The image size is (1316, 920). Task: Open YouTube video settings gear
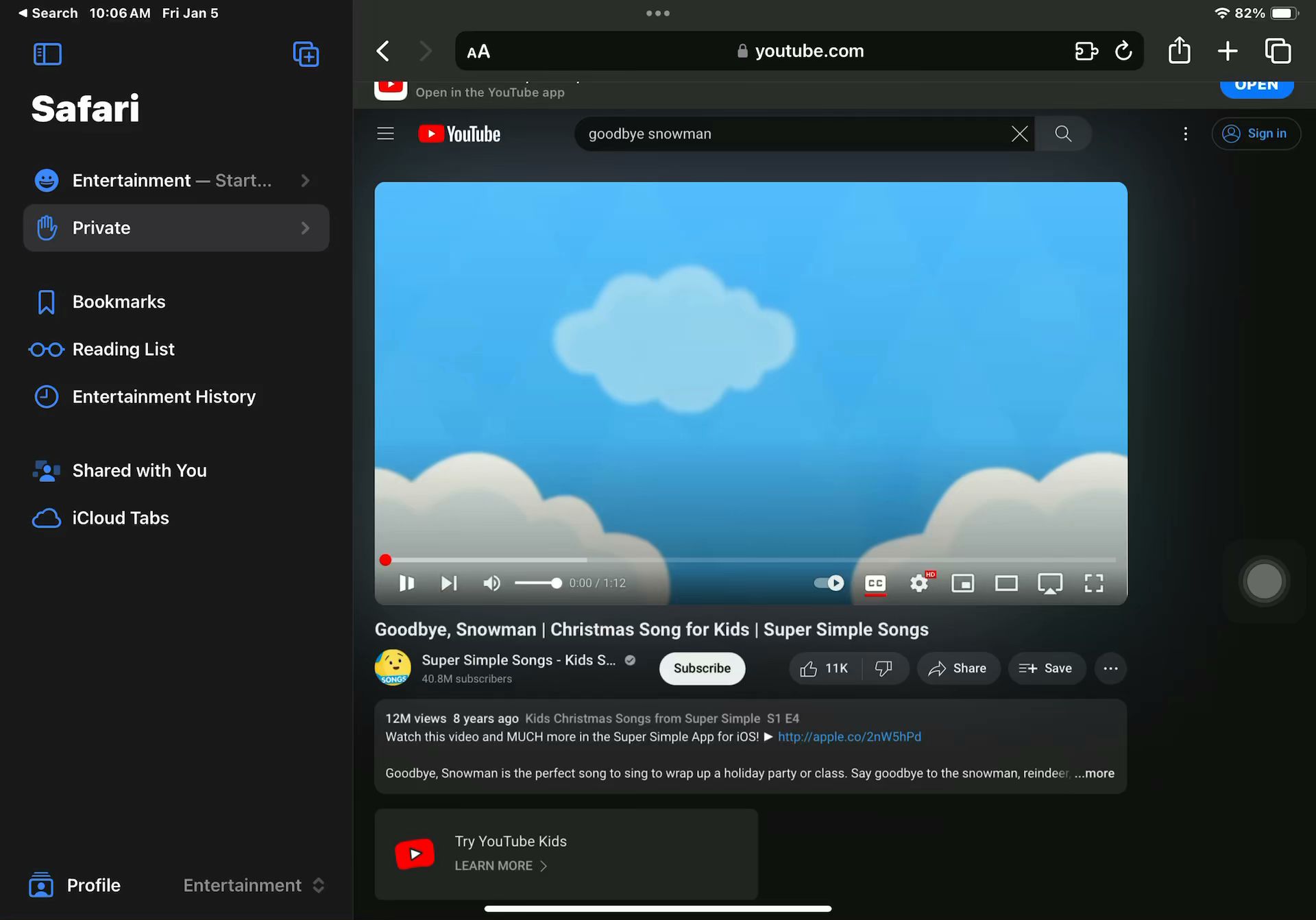(919, 583)
